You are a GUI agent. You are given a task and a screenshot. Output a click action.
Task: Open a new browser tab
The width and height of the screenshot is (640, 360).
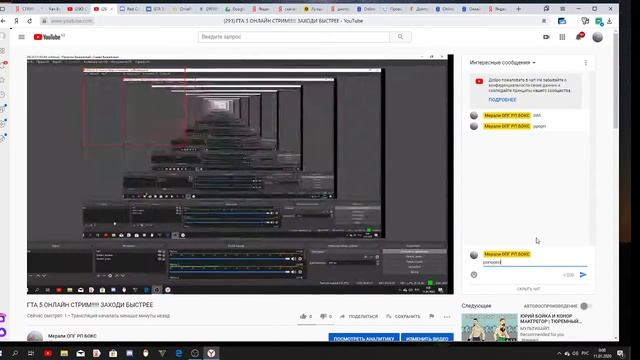click(x=518, y=9)
